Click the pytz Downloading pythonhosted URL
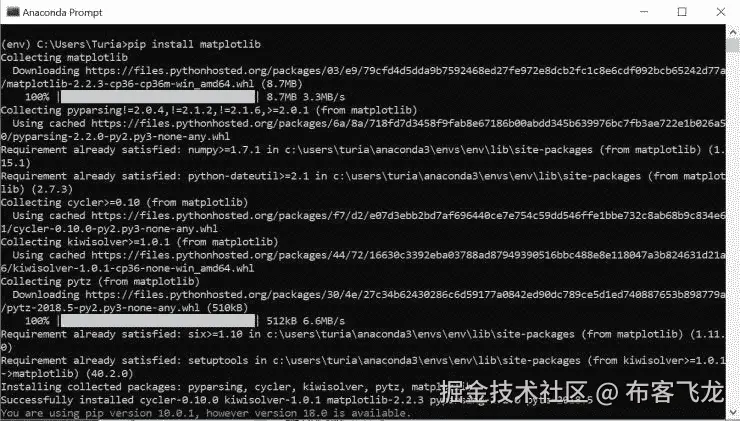The width and height of the screenshot is (740, 421). 405,295
